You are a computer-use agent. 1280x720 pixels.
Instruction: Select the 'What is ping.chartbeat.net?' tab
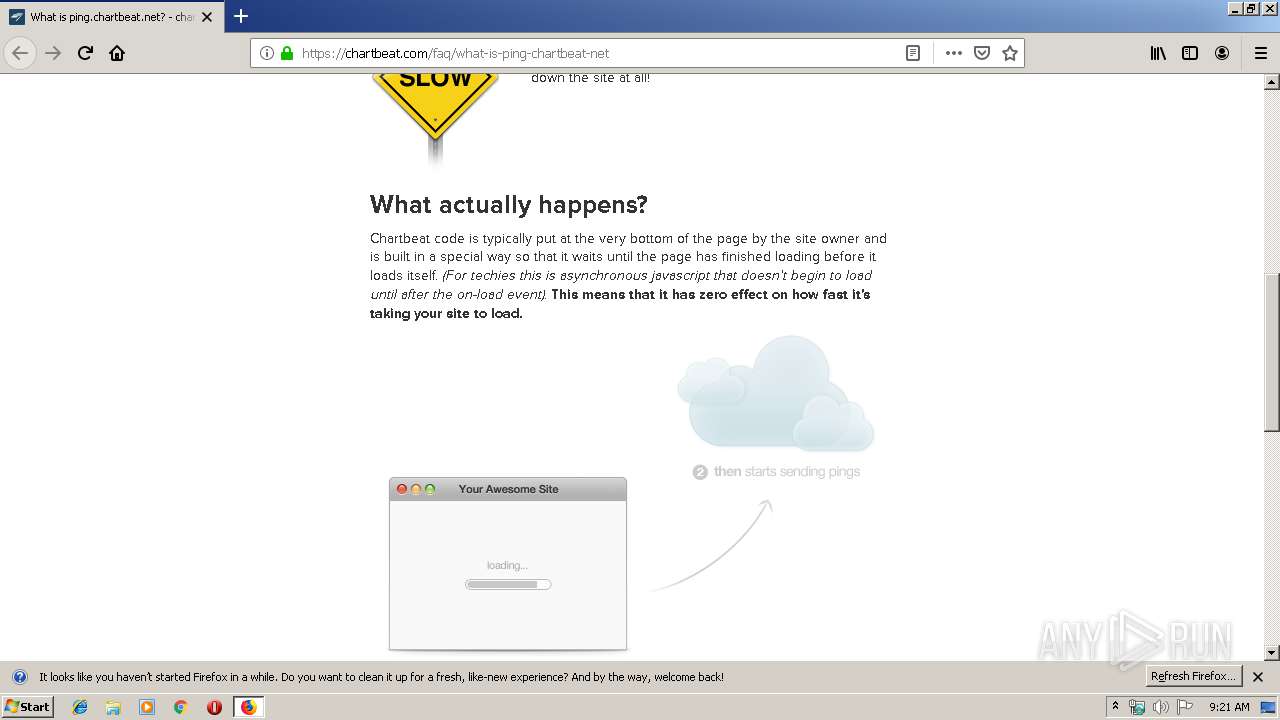[112, 17]
